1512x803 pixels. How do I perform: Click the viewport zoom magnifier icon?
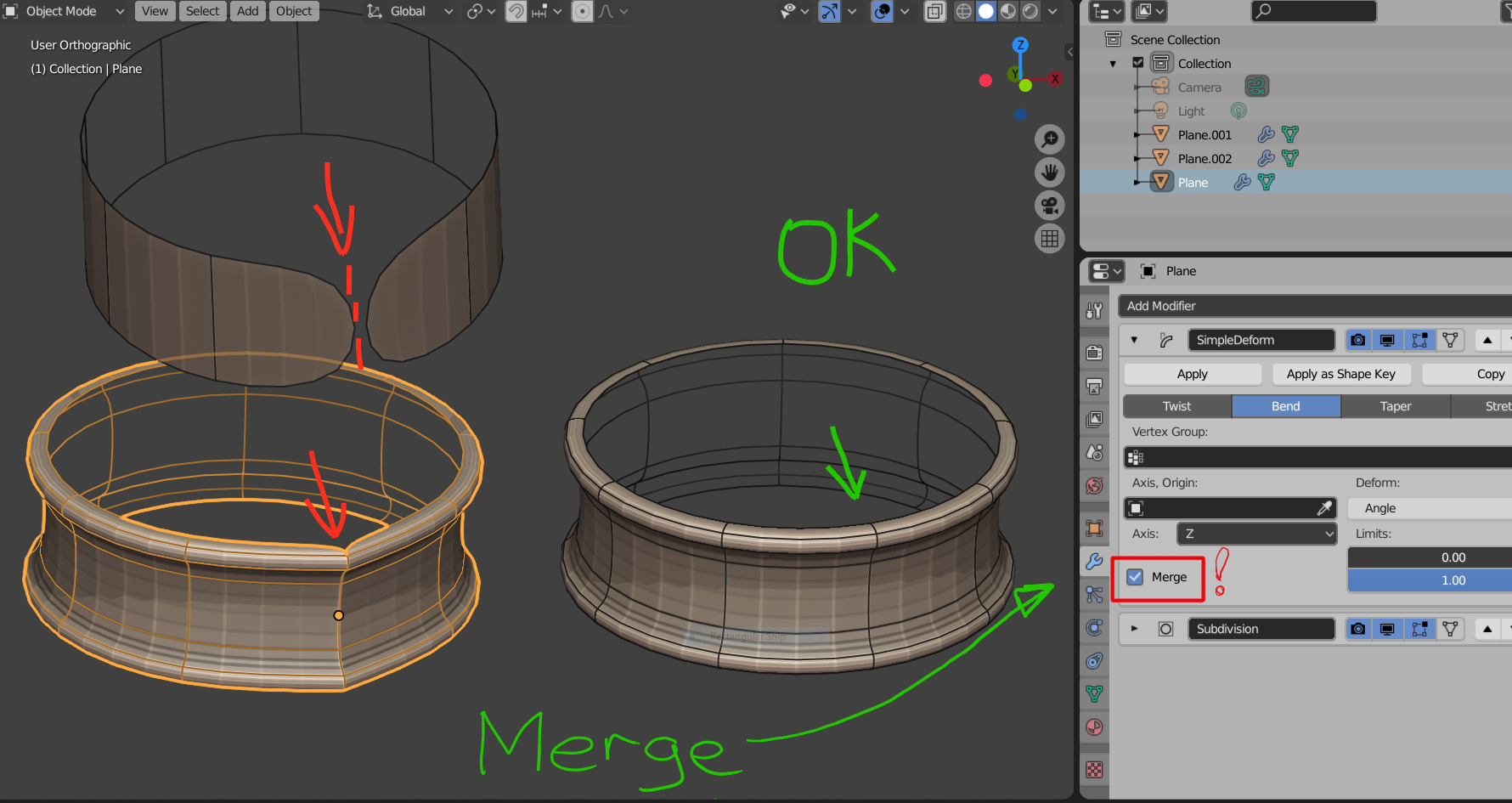(x=1050, y=139)
